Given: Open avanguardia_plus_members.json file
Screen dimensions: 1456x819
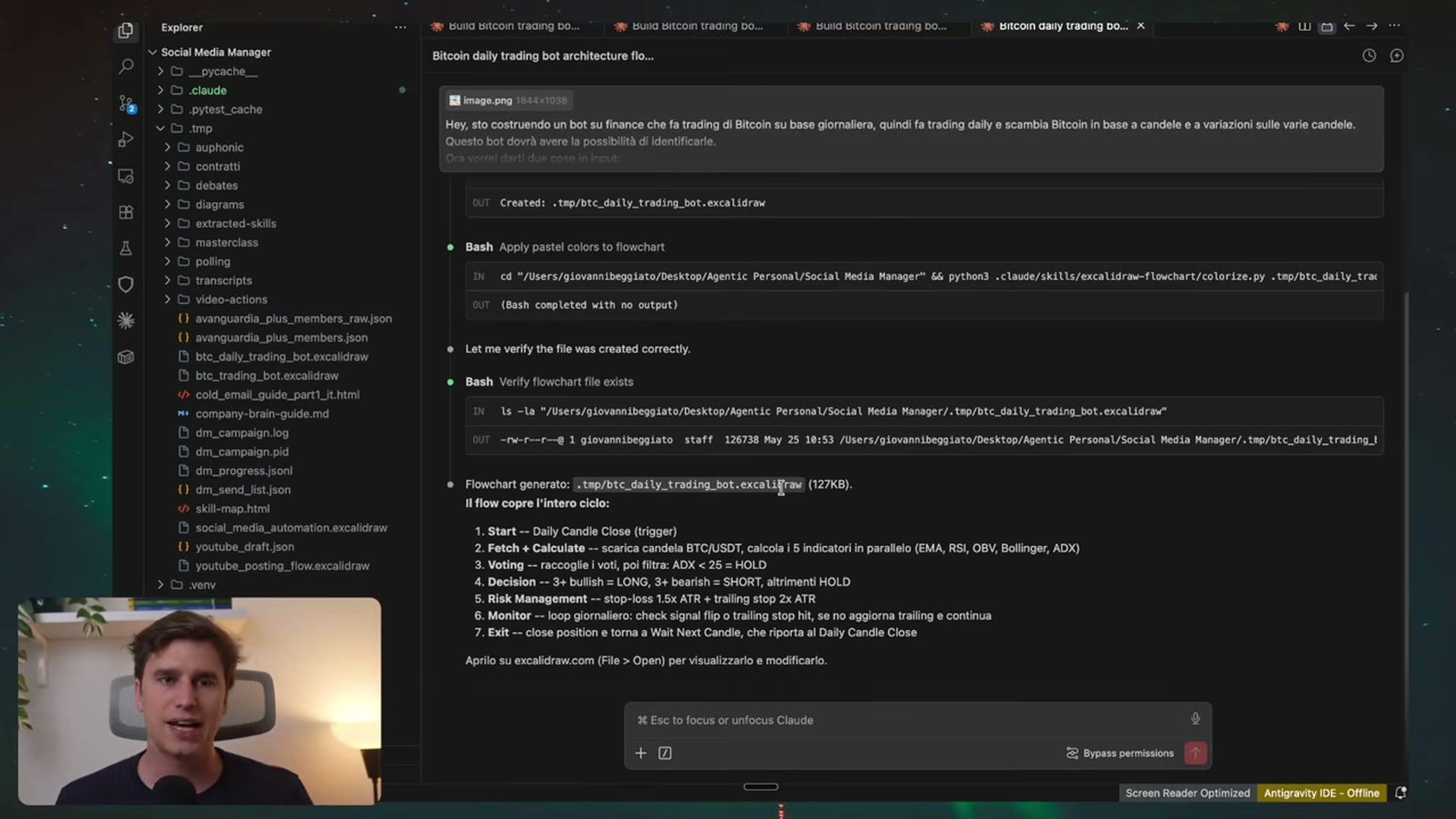Looking at the screenshot, I should 281,337.
